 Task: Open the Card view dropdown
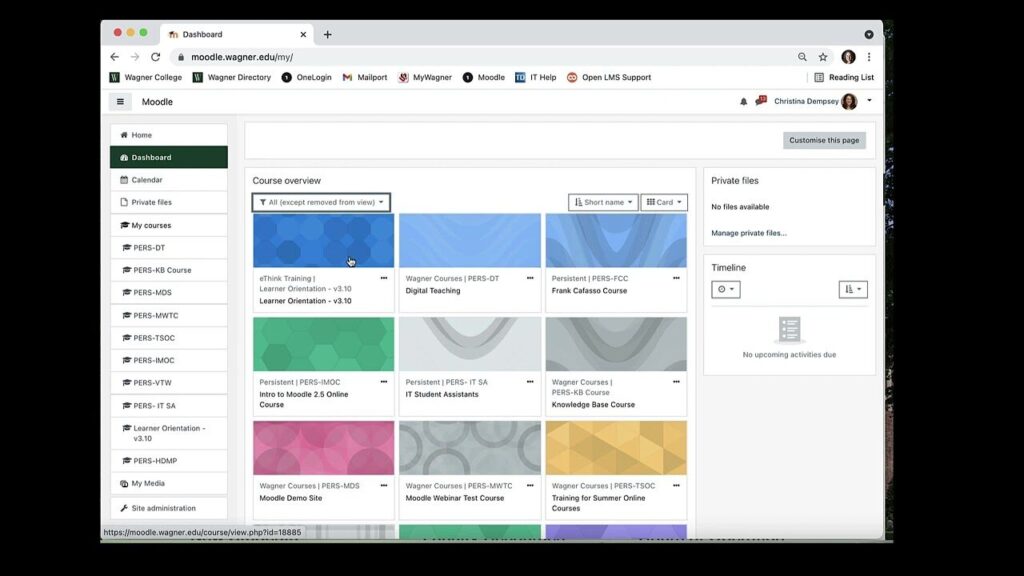664,201
